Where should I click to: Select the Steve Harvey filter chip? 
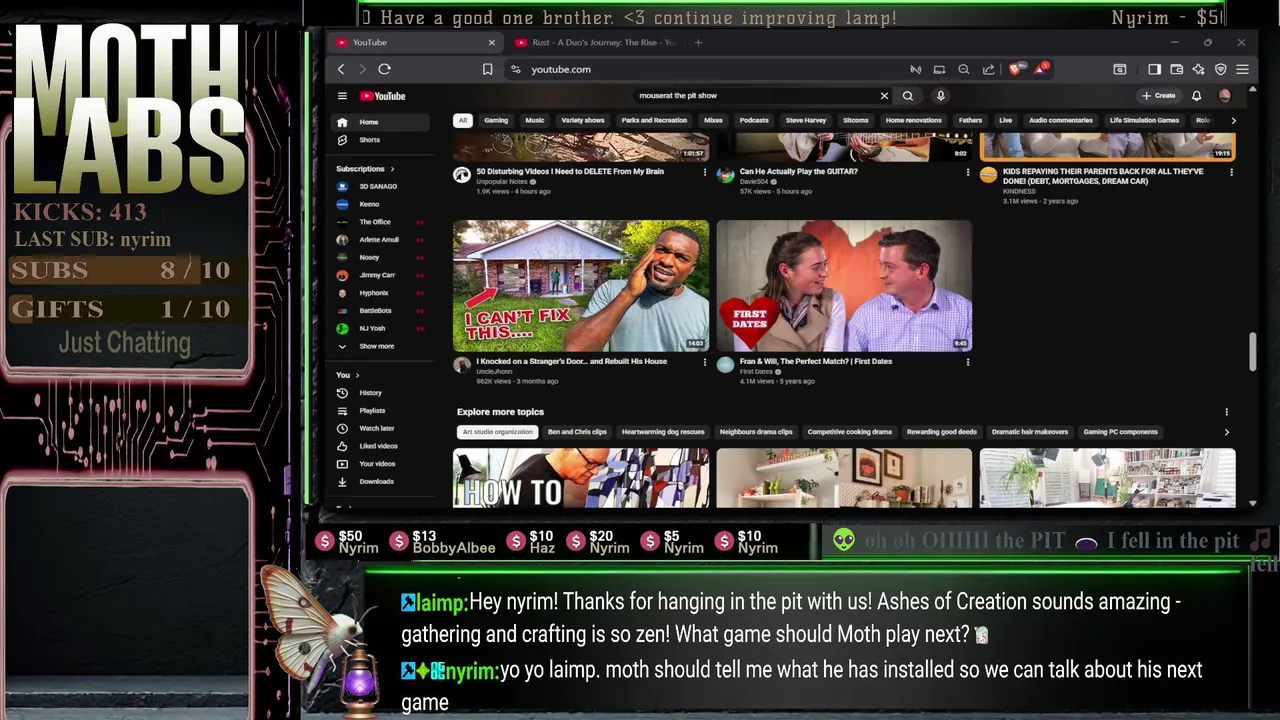(x=806, y=120)
